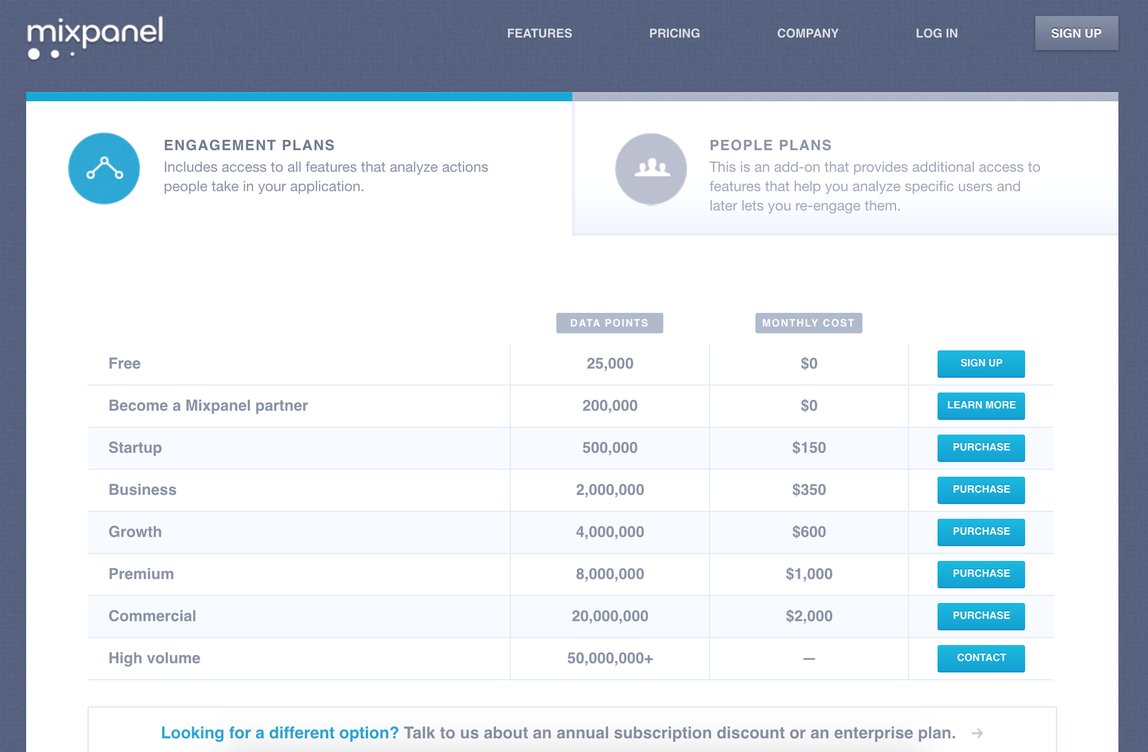Purchase the Premium plan
The height and width of the screenshot is (752, 1148).
click(981, 573)
